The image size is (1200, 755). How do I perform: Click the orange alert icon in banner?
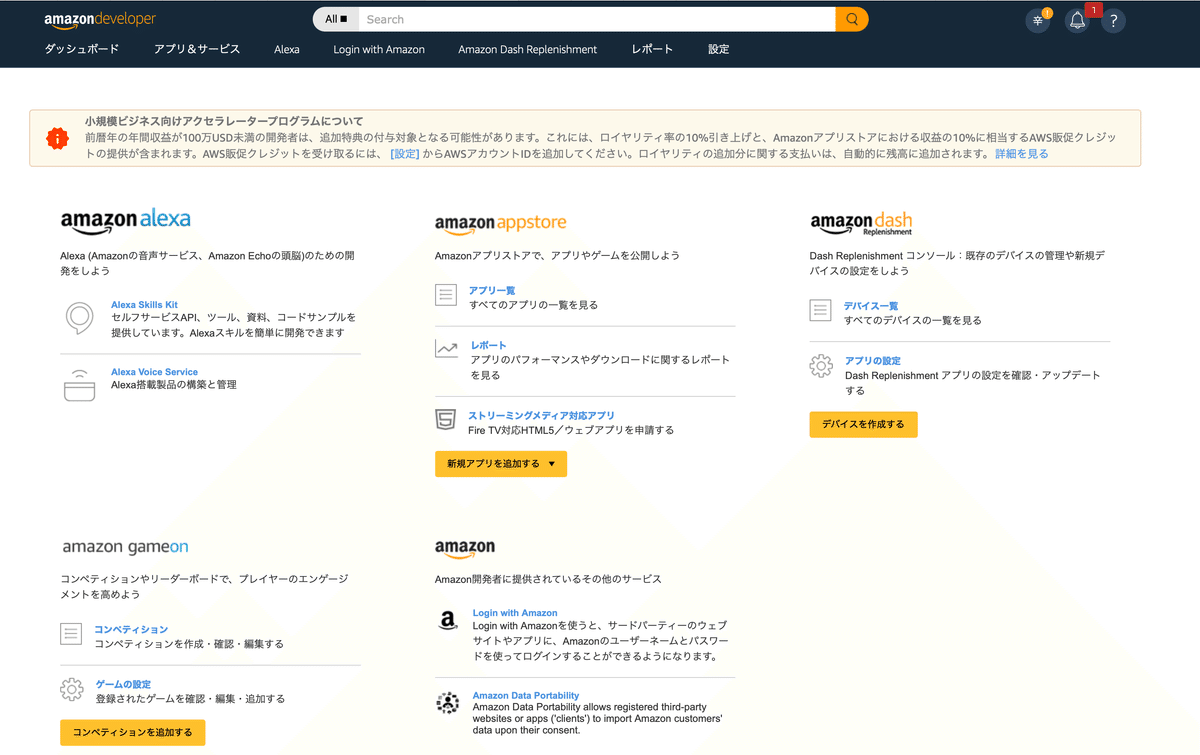point(58,139)
